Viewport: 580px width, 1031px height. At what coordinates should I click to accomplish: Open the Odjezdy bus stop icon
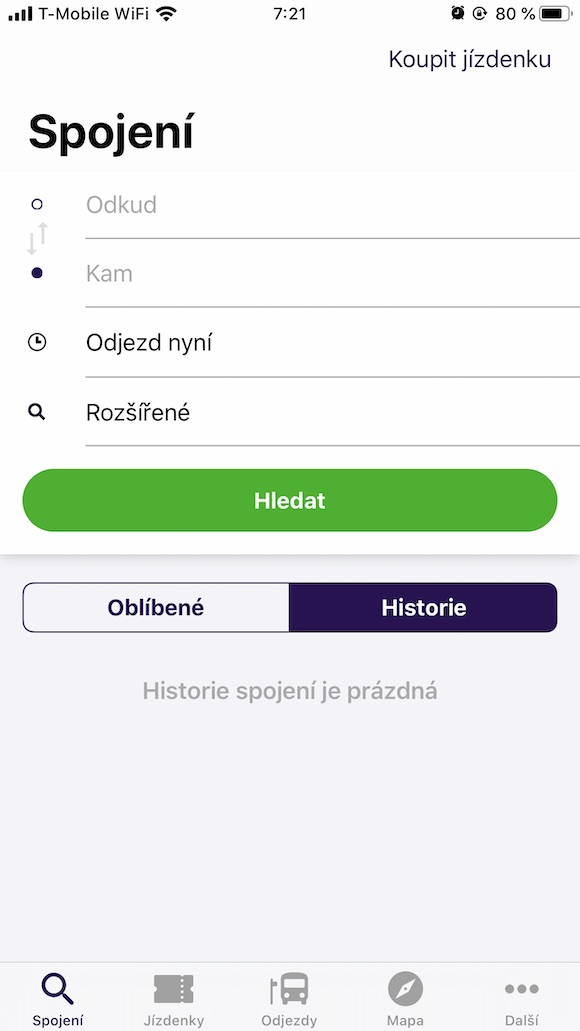(x=289, y=989)
